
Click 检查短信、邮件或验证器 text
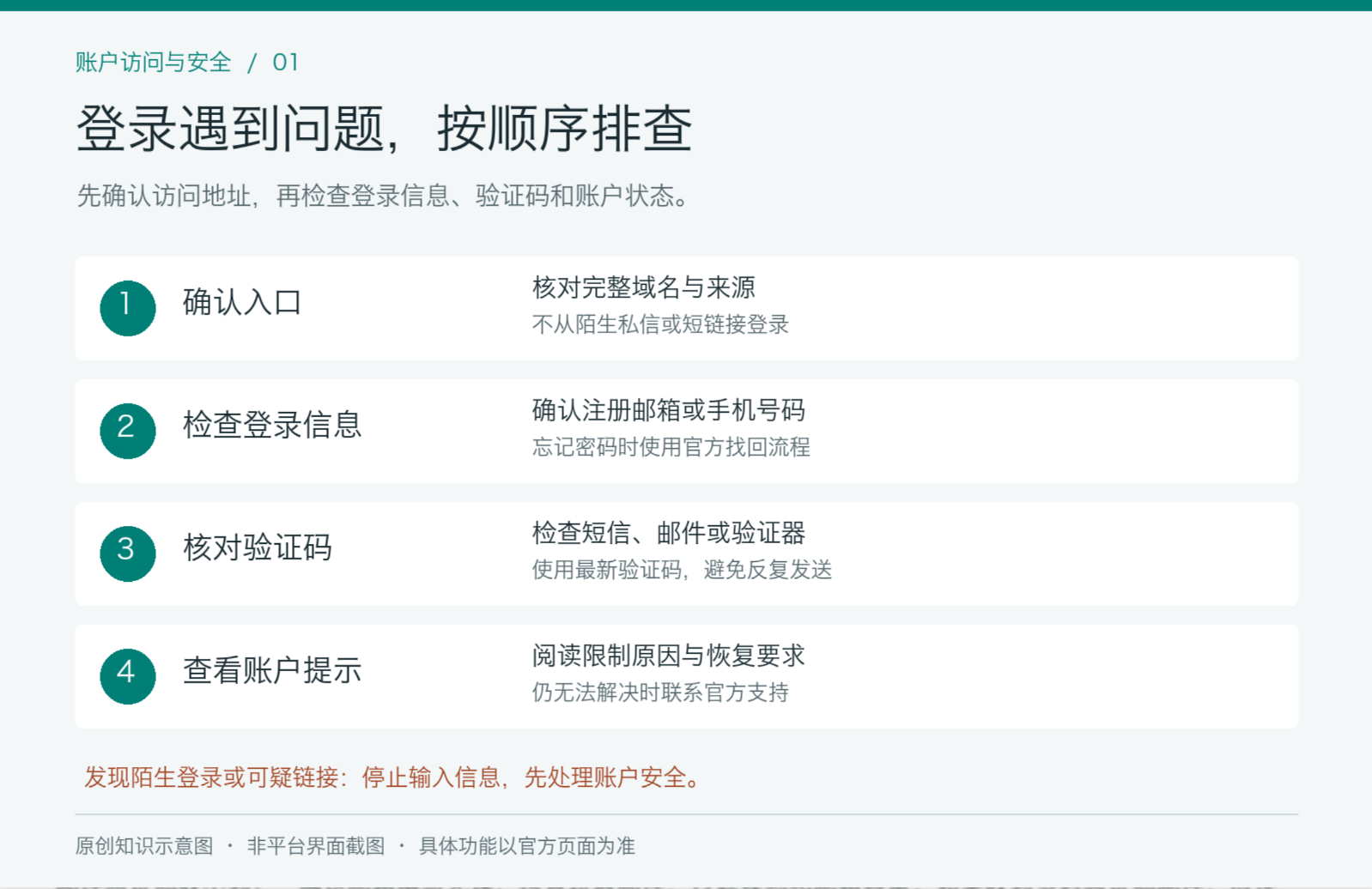[669, 533]
